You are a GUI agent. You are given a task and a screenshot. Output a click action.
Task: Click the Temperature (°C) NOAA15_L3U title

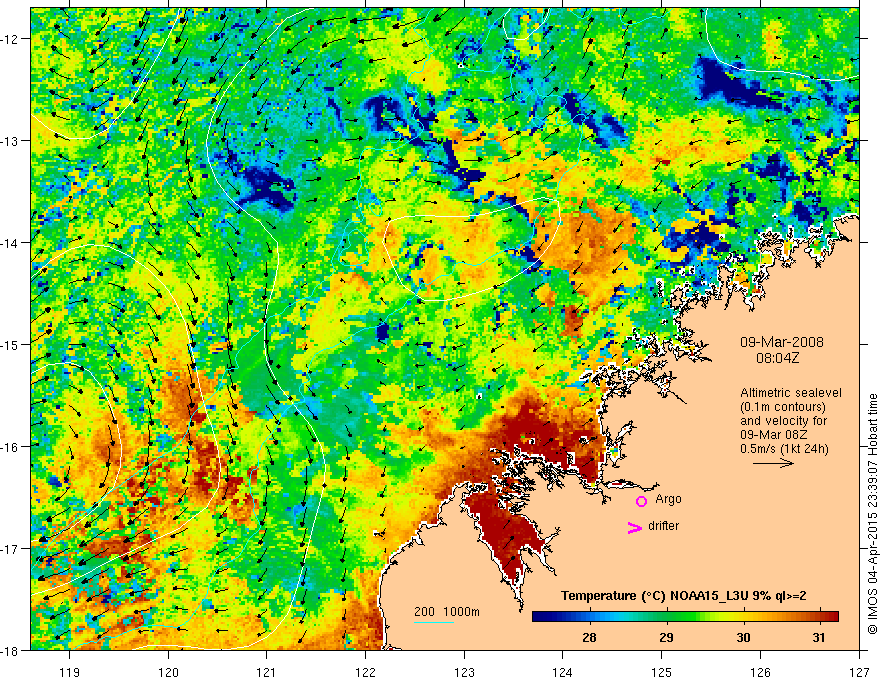point(684,596)
